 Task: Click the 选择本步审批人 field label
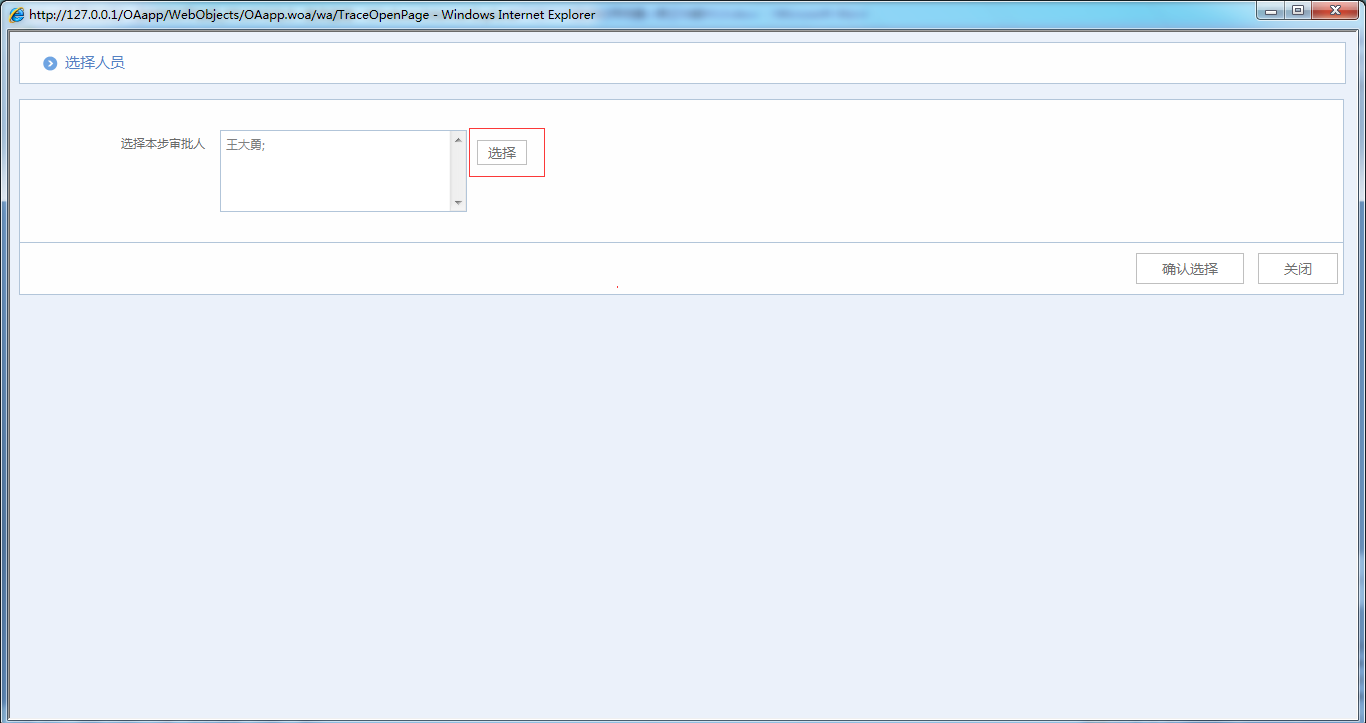pyautogui.click(x=162, y=144)
